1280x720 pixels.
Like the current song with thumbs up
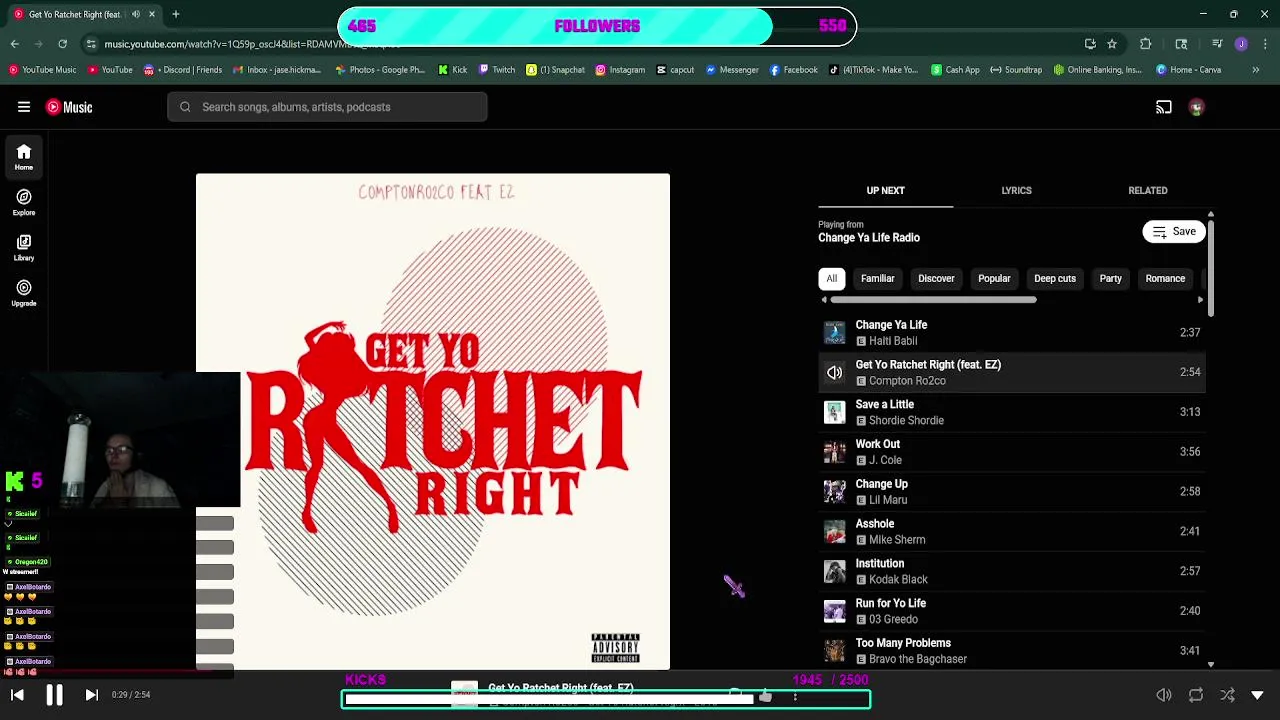(765, 695)
